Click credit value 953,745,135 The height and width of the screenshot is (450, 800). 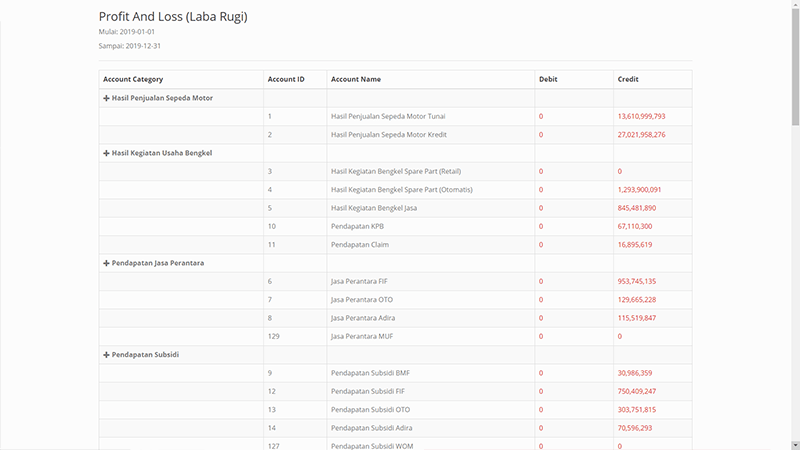tap(637, 282)
